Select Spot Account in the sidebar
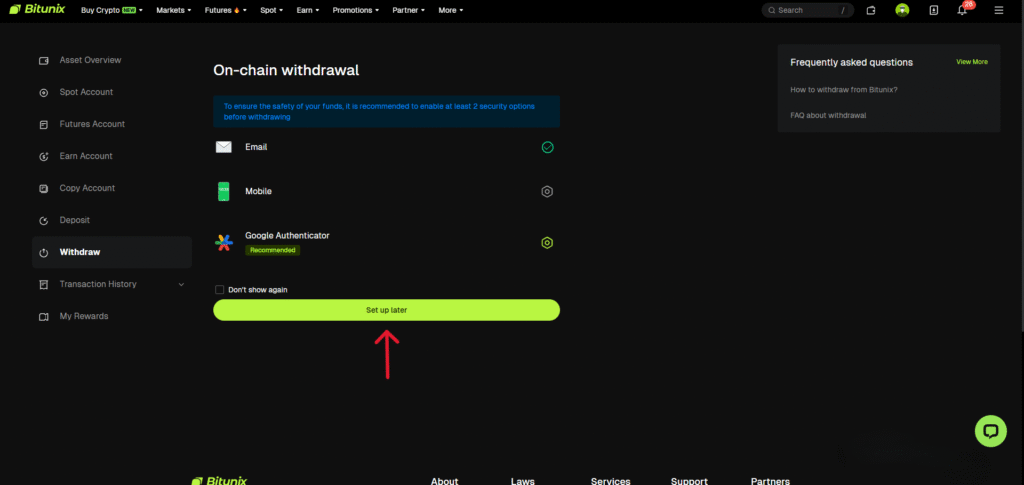1024x485 pixels. tap(86, 92)
